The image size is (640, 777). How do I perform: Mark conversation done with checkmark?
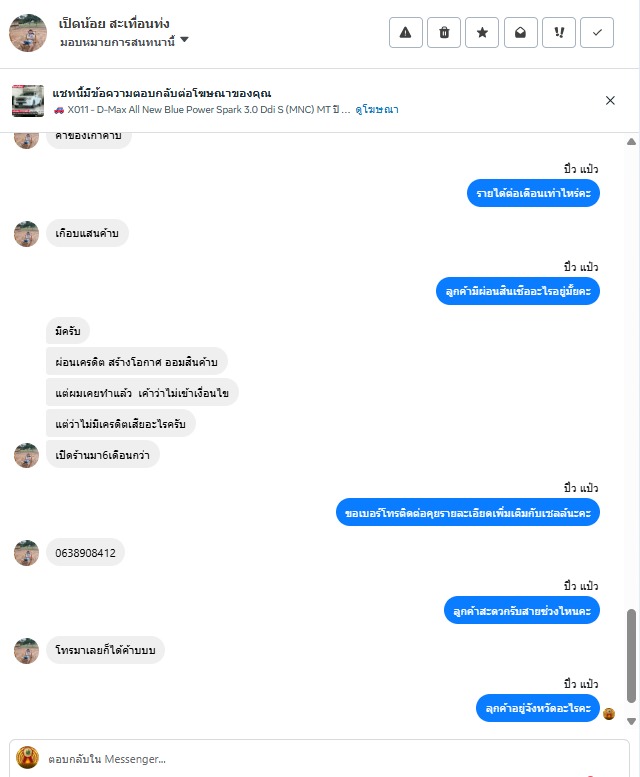click(597, 33)
